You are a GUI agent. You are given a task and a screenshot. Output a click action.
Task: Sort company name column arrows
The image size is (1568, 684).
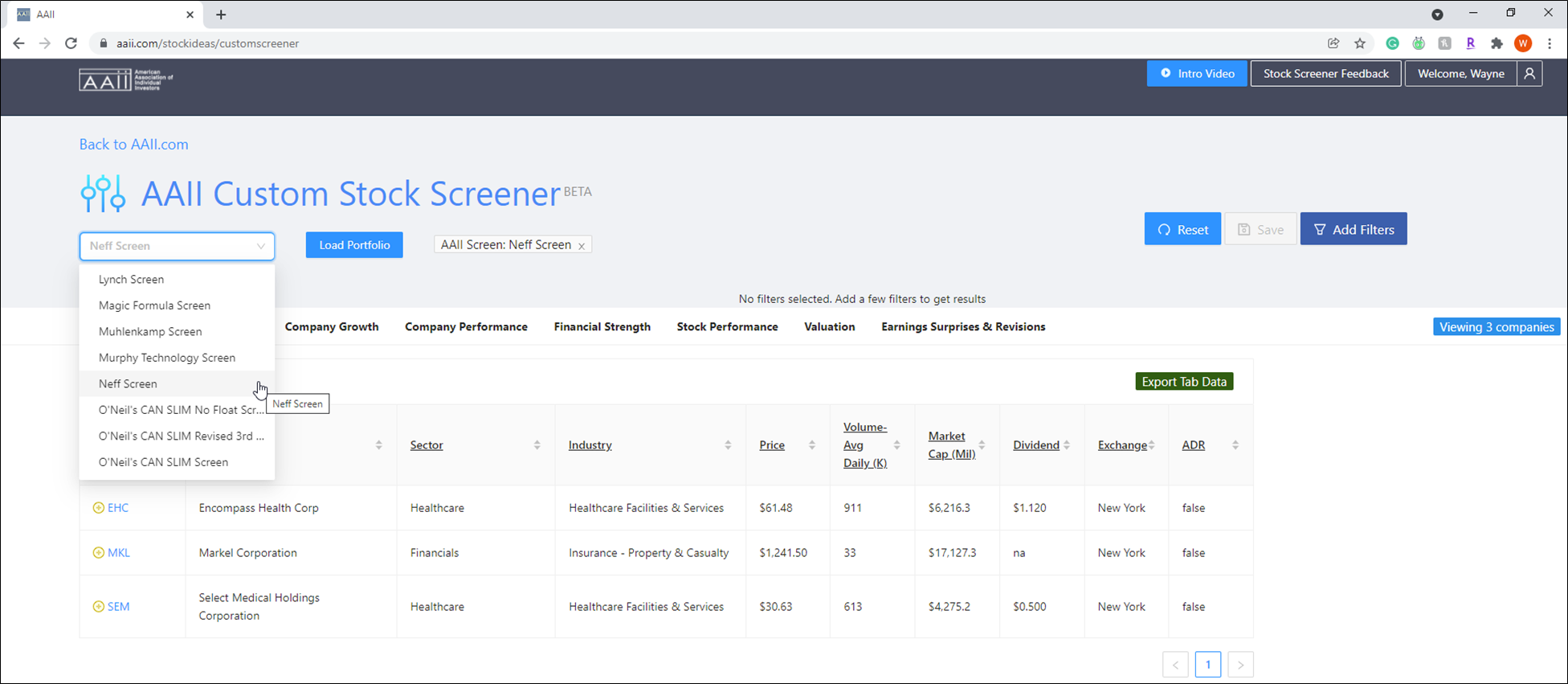[378, 445]
